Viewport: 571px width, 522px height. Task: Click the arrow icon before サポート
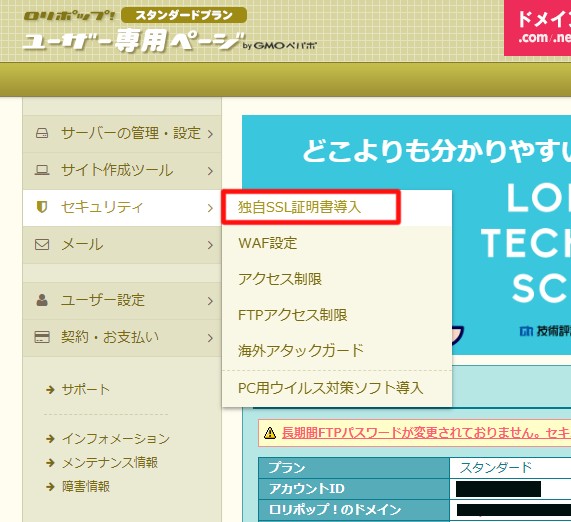(x=50, y=390)
